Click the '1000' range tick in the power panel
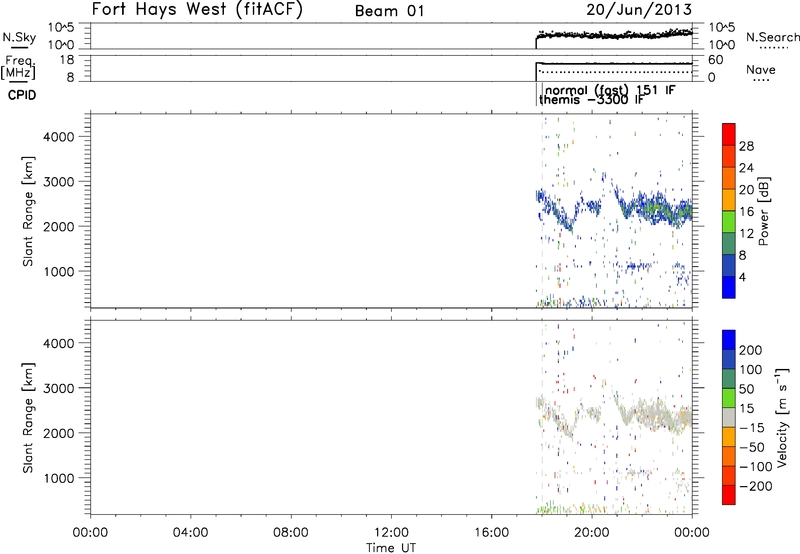 [x=58, y=271]
